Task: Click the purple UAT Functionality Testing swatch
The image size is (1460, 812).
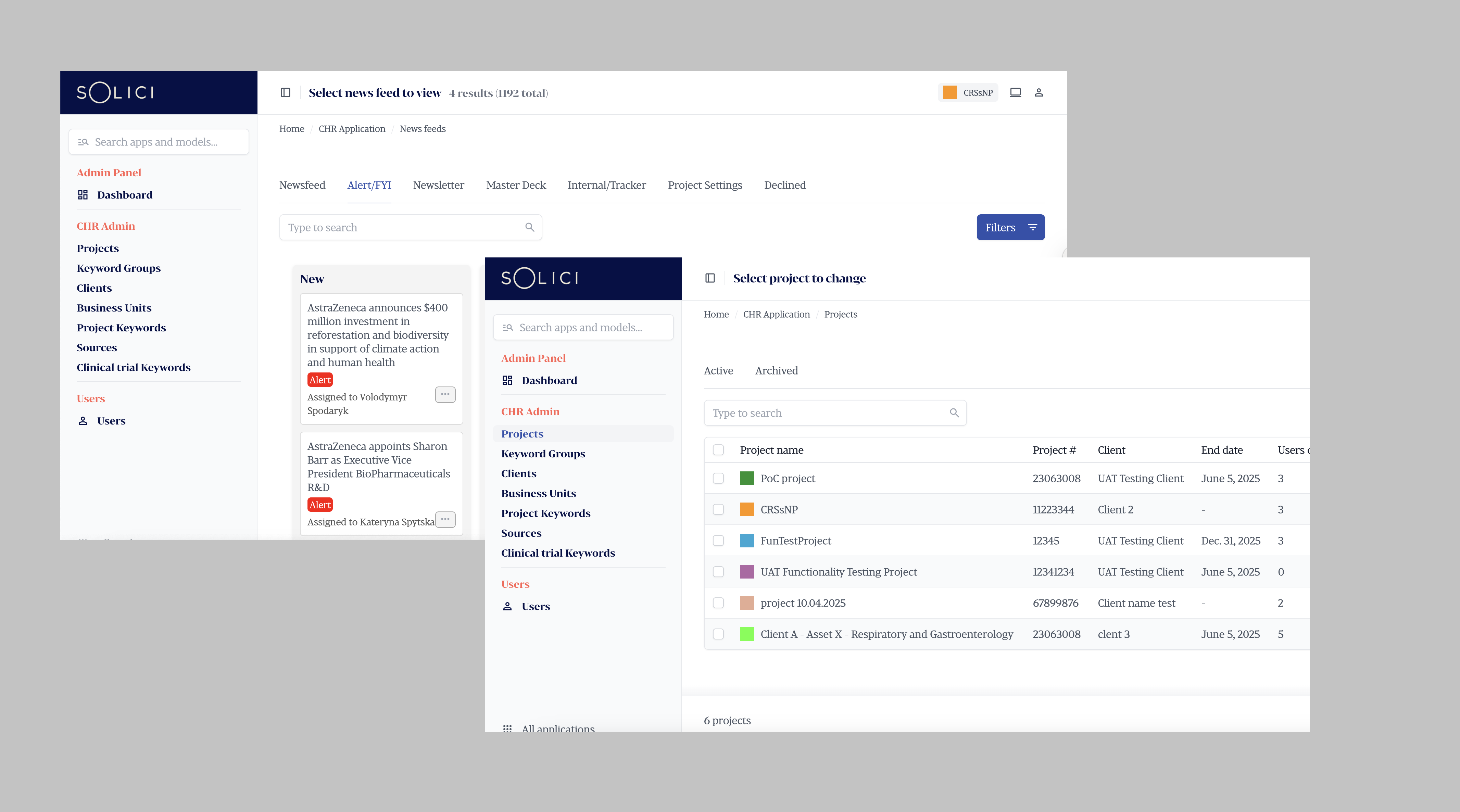Action: 747,572
